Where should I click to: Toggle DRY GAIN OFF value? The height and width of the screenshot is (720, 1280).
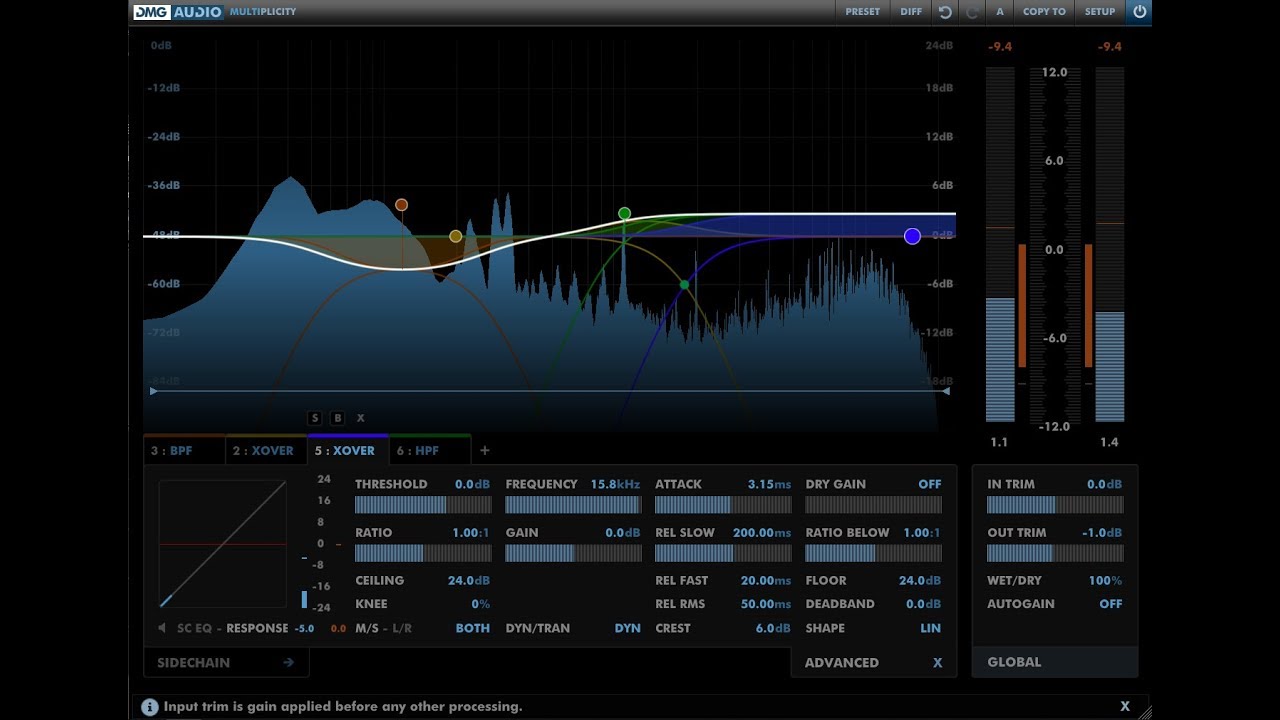tap(930, 484)
